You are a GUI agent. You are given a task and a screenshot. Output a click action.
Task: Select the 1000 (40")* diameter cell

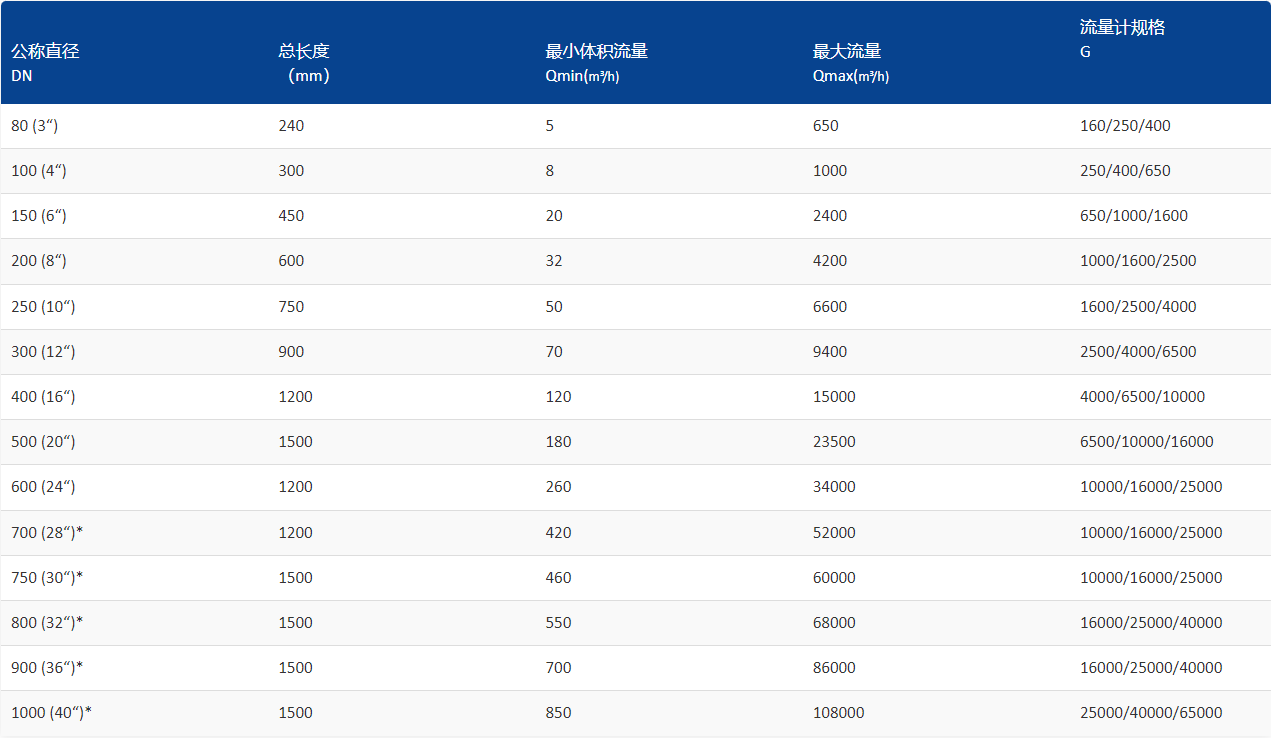tap(51, 713)
